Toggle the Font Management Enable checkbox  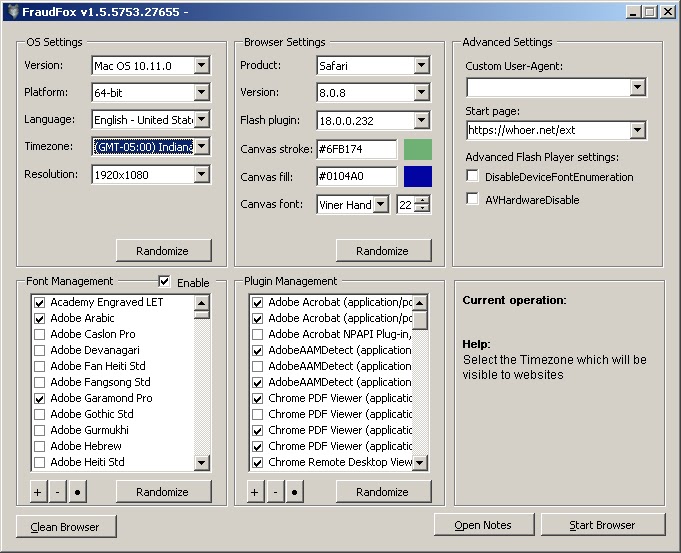tap(164, 281)
